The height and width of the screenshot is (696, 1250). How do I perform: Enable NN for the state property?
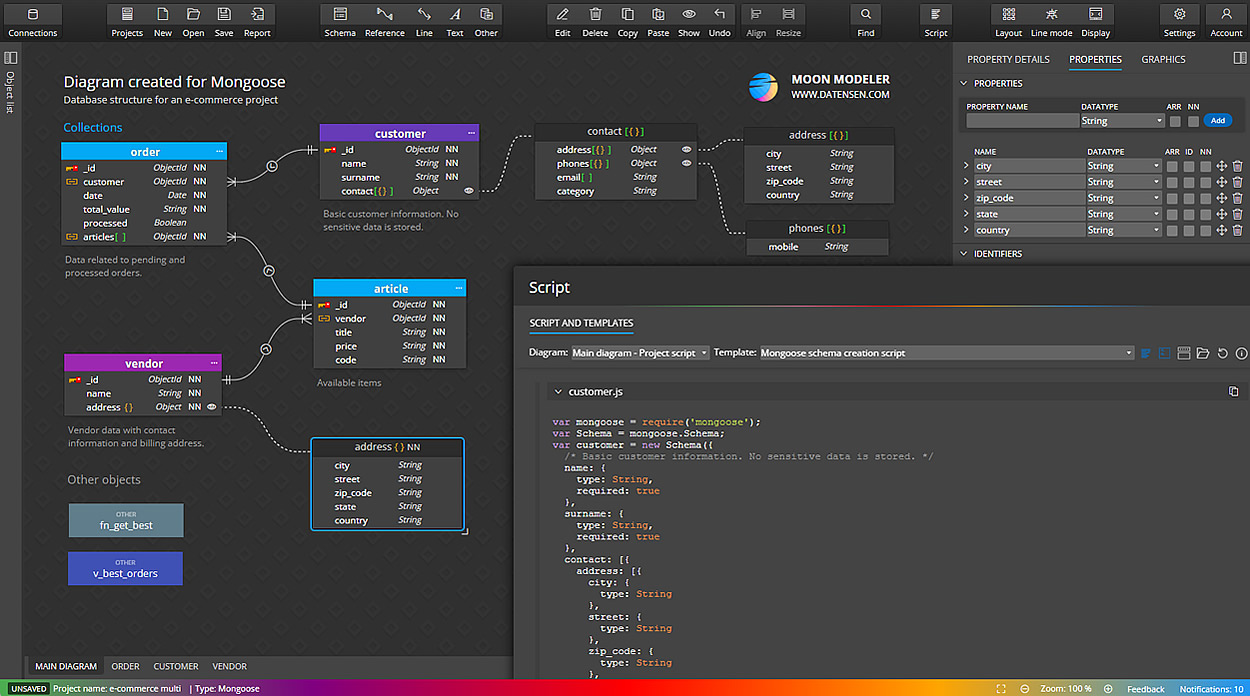1205,214
